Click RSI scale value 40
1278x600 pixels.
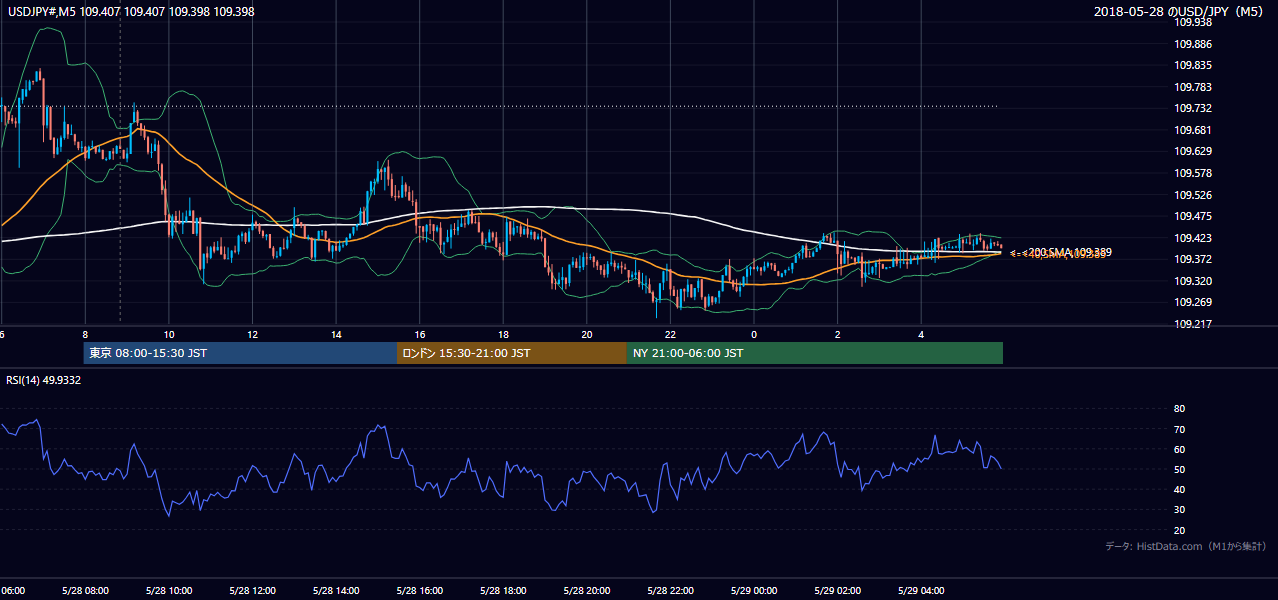point(1179,489)
